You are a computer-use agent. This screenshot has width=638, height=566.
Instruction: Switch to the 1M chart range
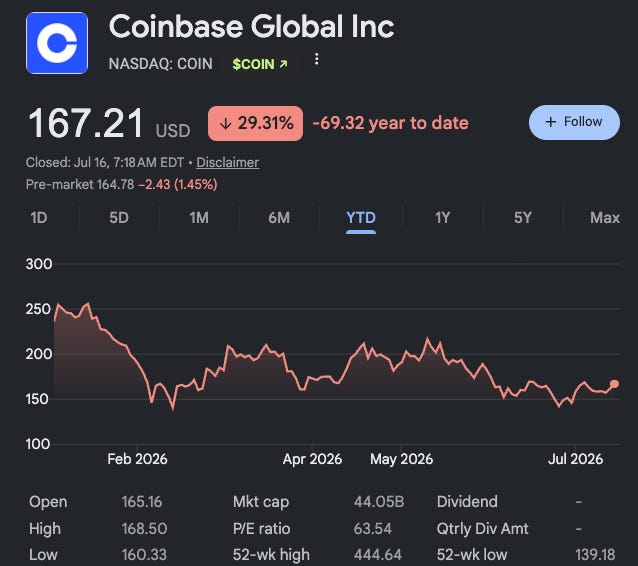point(199,218)
